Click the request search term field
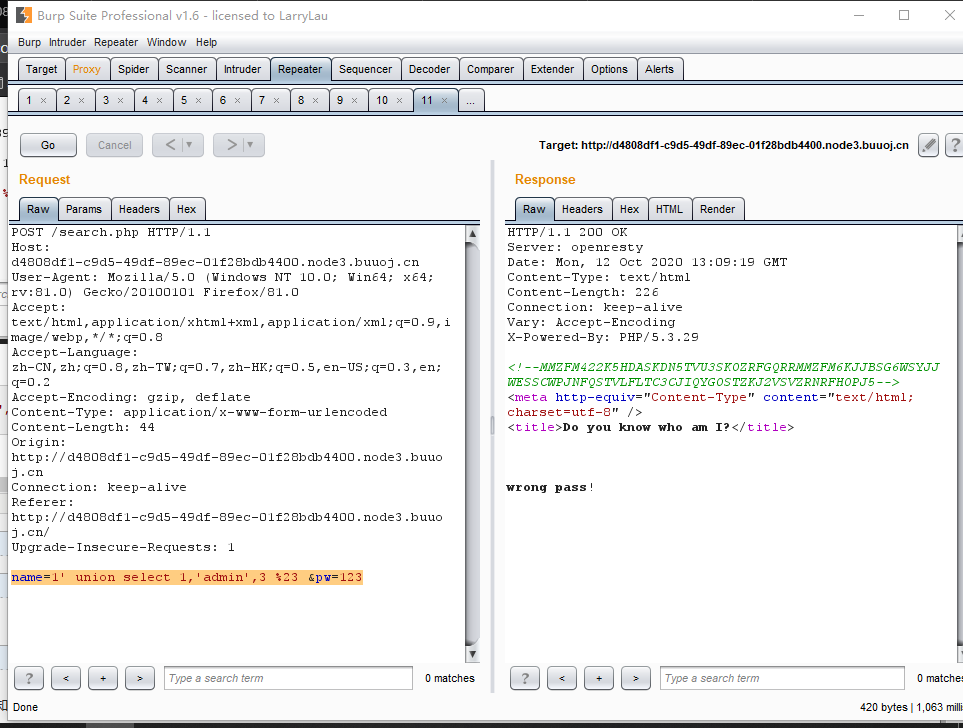Screen dimensions: 963x728 point(288,678)
